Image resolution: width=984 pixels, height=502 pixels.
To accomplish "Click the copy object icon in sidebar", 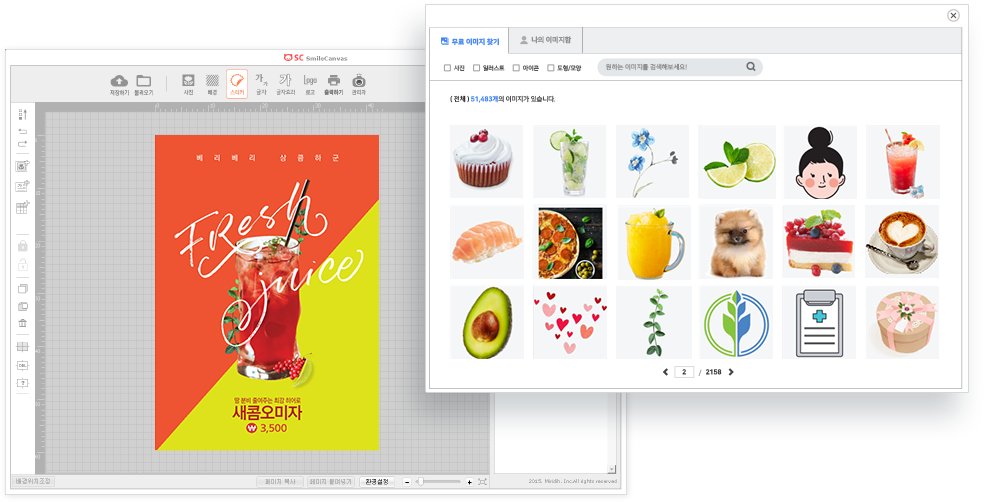I will [x=23, y=289].
